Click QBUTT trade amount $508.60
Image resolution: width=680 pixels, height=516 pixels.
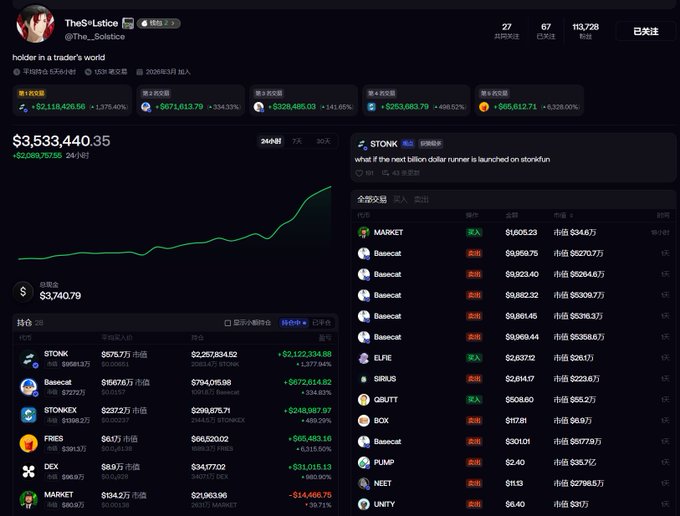click(x=519, y=400)
